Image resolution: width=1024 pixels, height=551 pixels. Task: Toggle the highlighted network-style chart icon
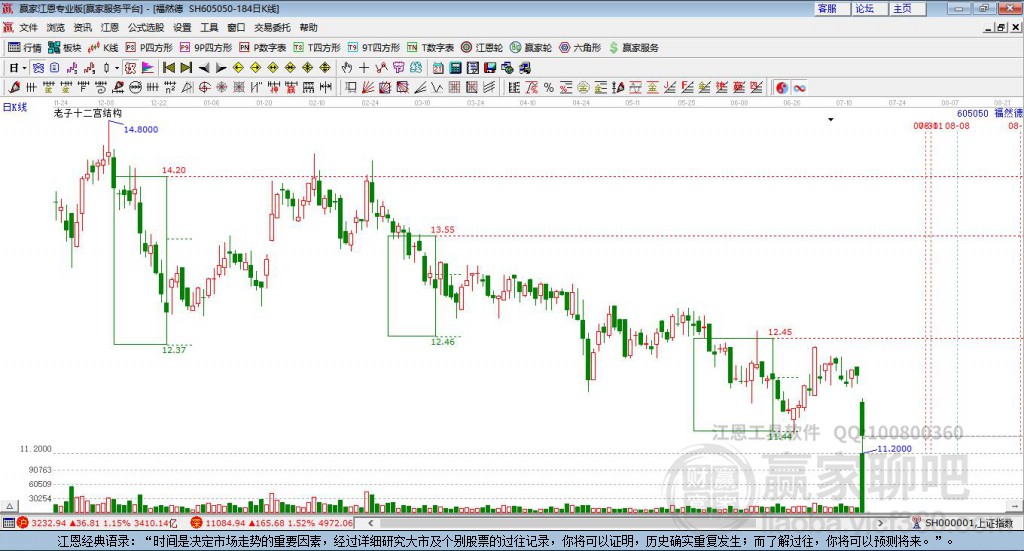(x=38, y=68)
